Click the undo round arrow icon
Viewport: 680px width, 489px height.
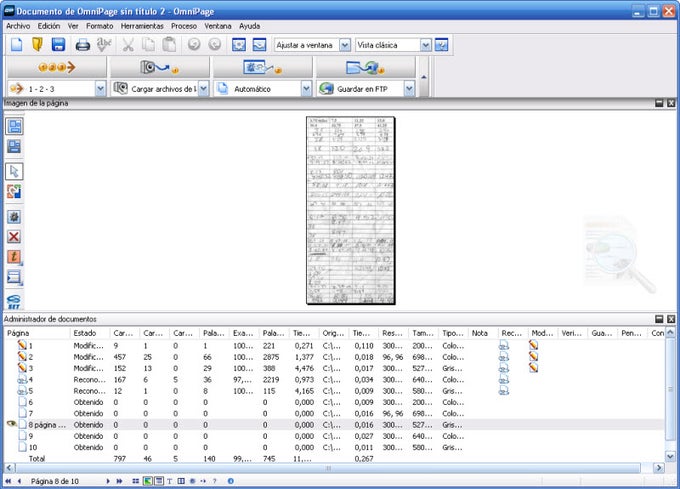coord(194,44)
